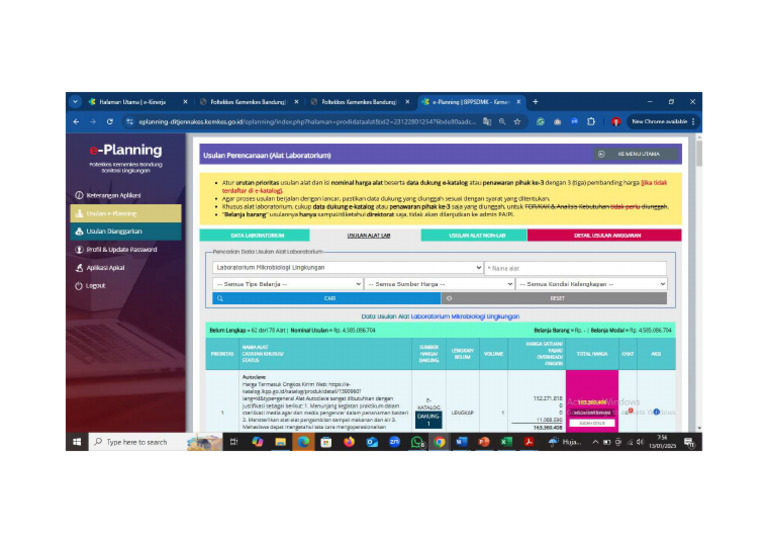Bookmark this page with the star icon
This screenshot has width=768, height=544.
517,122
